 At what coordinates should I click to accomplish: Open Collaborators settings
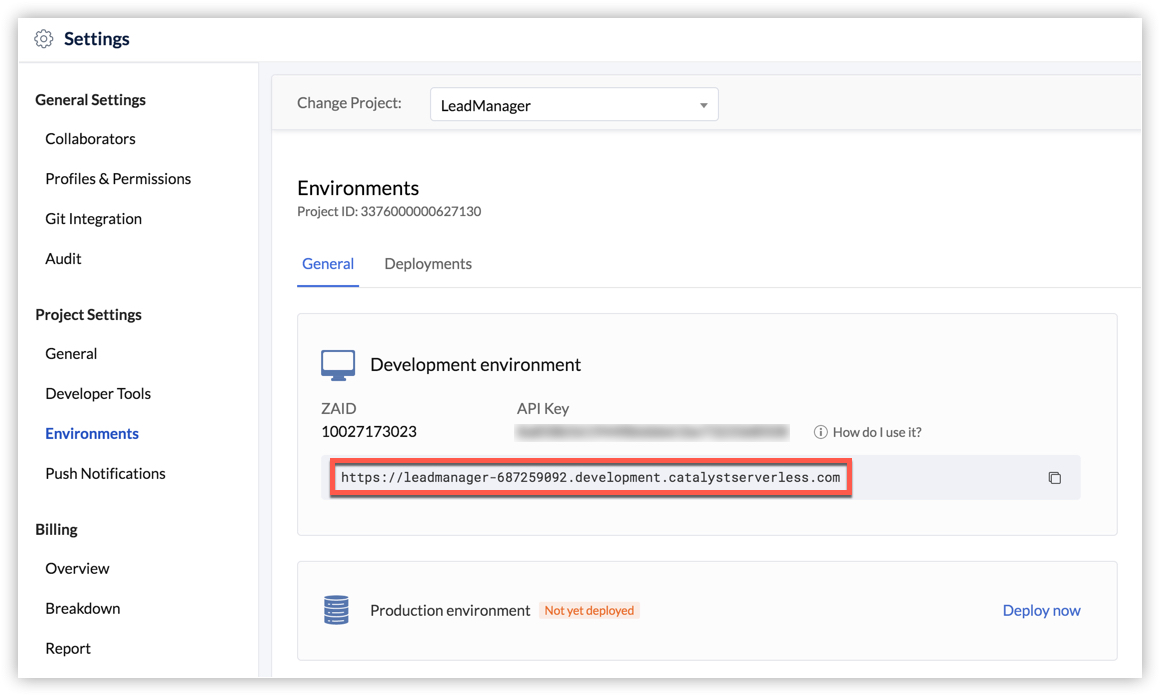pyautogui.click(x=90, y=139)
